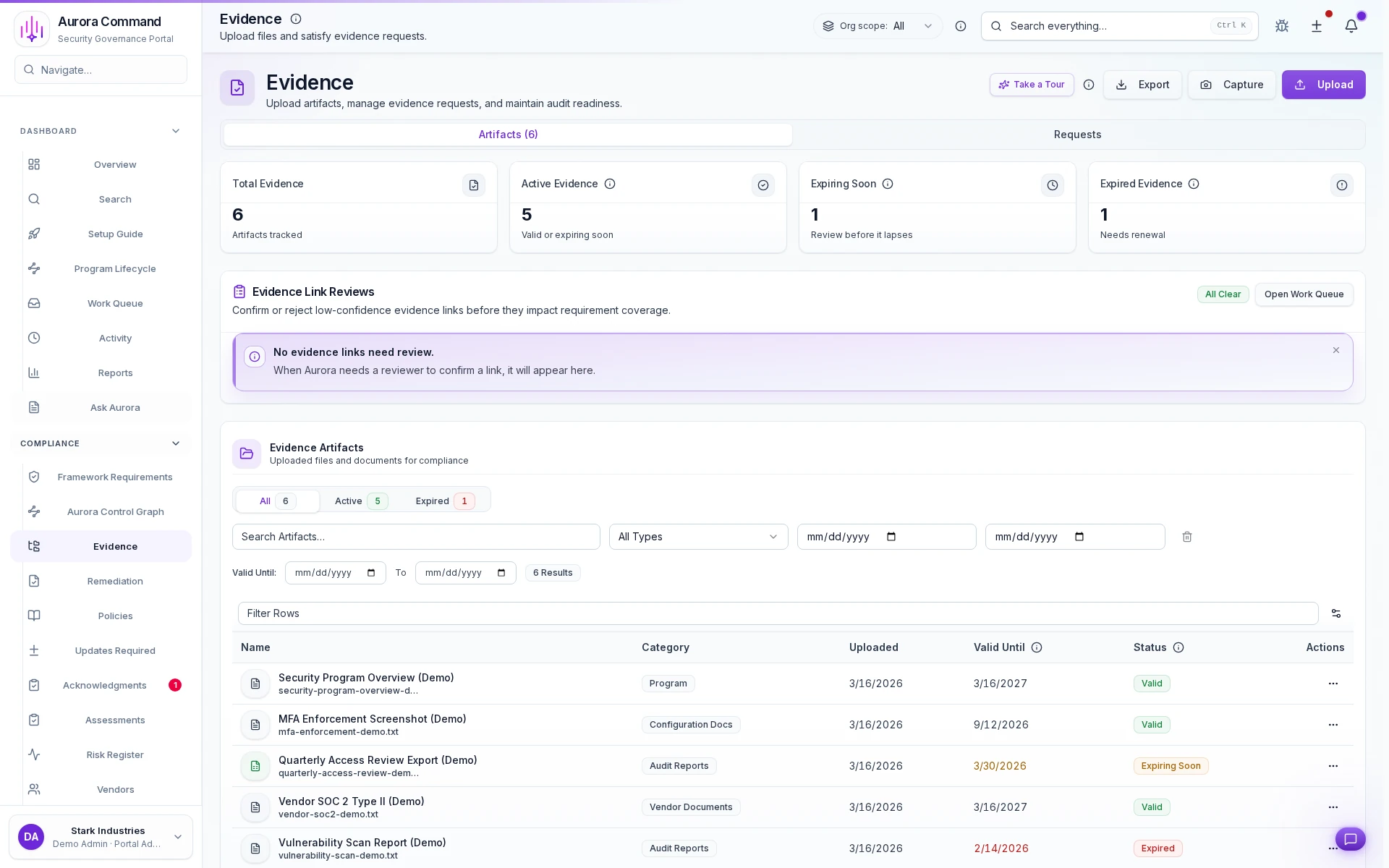The height and width of the screenshot is (868, 1389).
Task: Click the plus icon near notifications
Action: pos(1317,26)
